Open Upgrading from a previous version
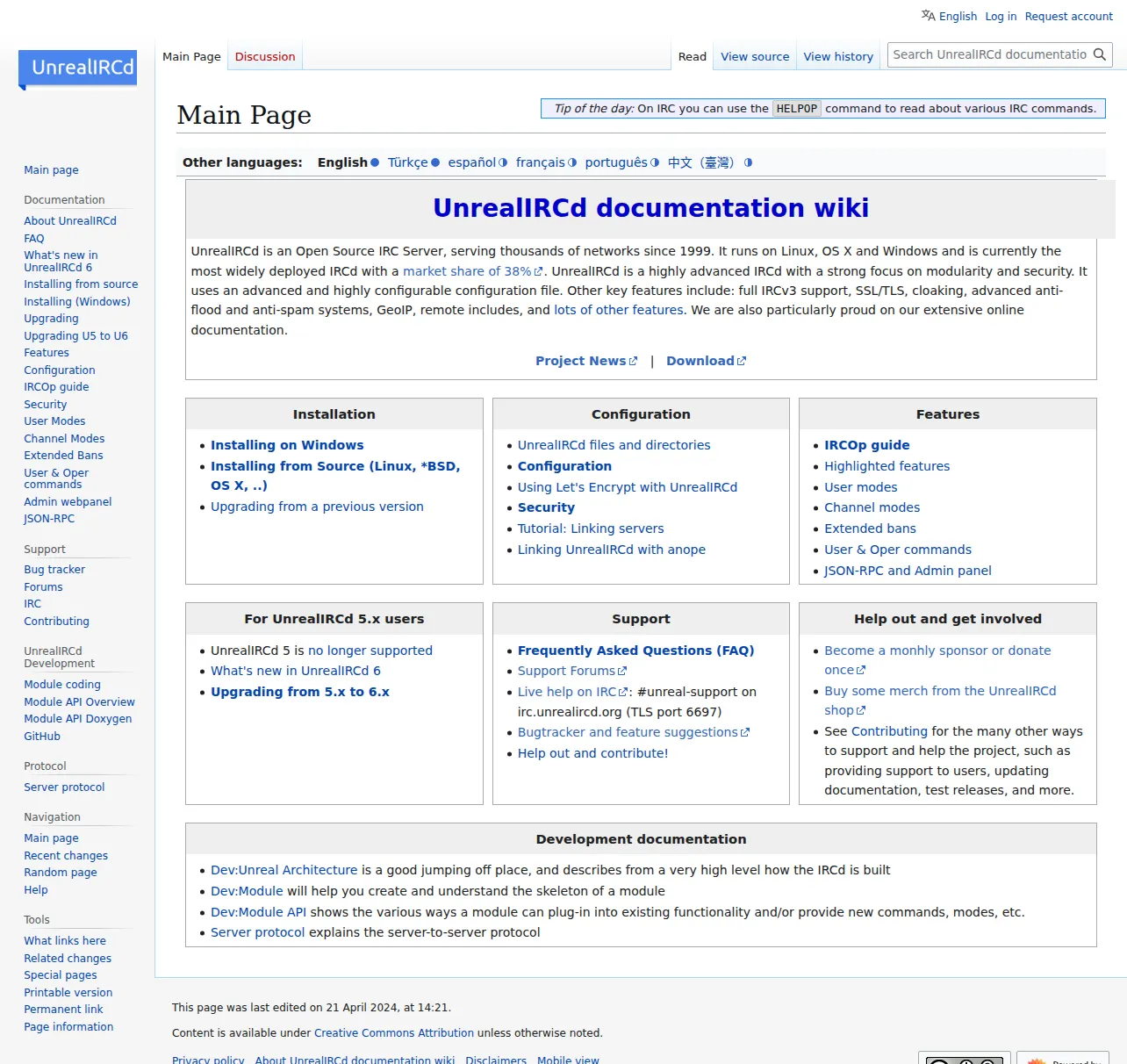Image resolution: width=1127 pixels, height=1064 pixels. pos(317,507)
